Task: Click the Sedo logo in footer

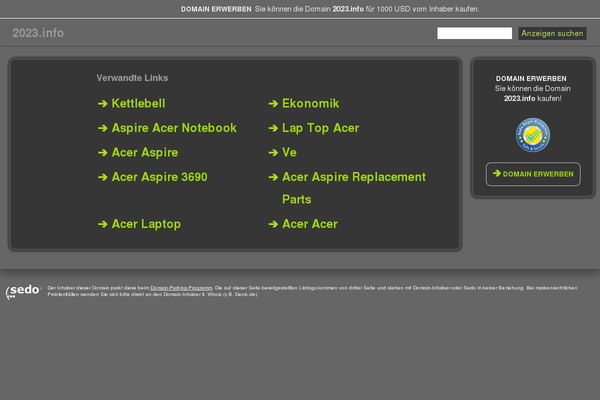Action: (x=23, y=291)
